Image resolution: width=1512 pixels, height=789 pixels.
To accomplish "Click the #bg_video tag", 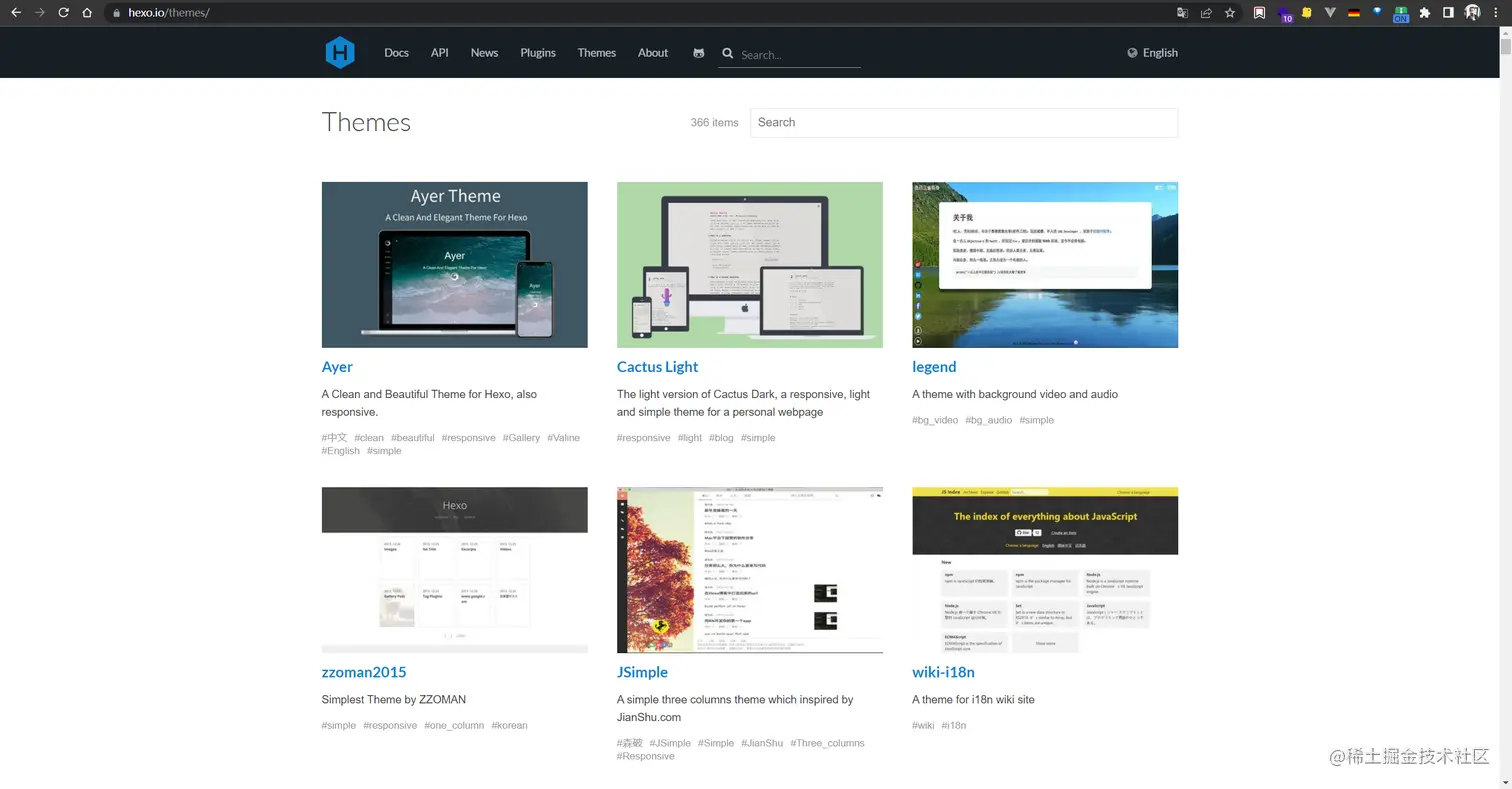I will 935,420.
